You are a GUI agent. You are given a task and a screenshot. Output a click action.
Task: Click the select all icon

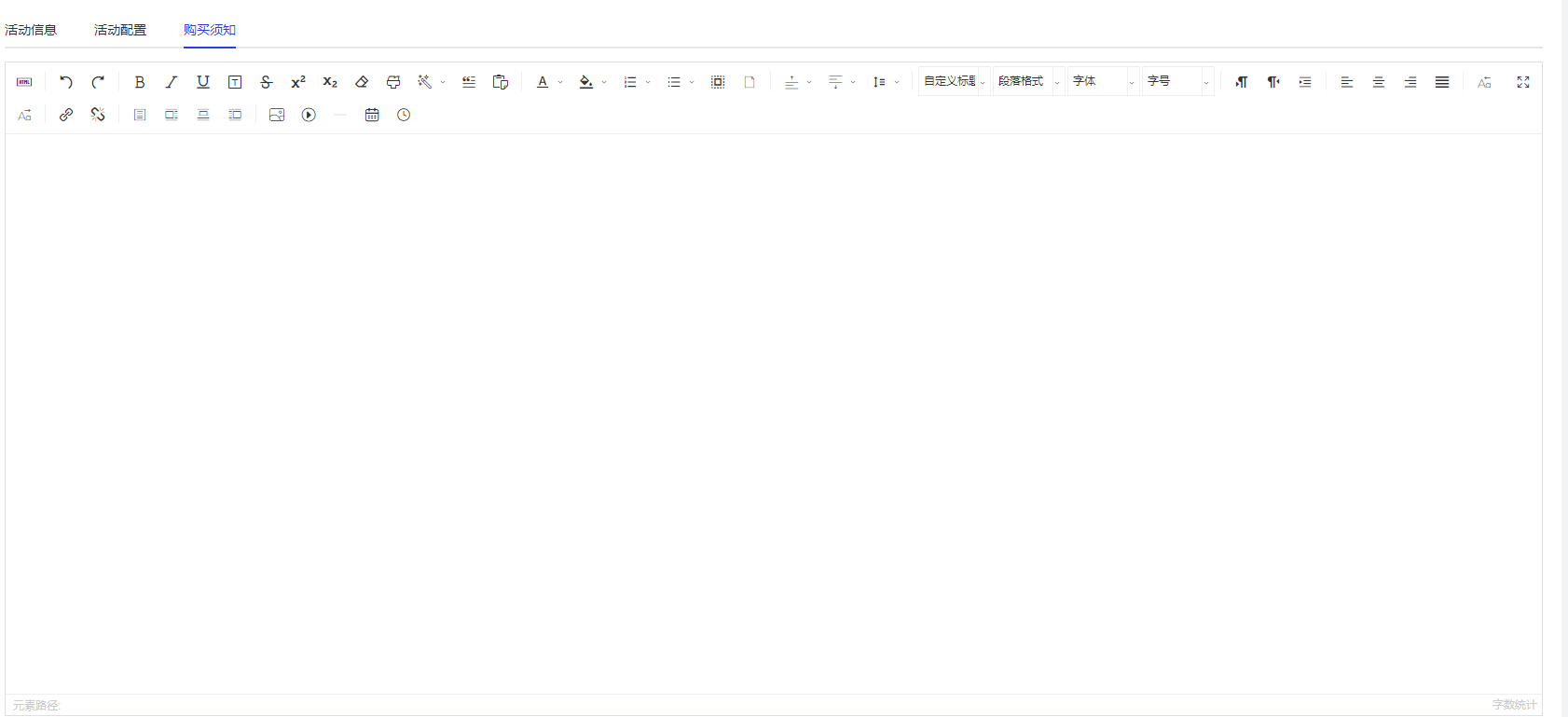coord(718,82)
